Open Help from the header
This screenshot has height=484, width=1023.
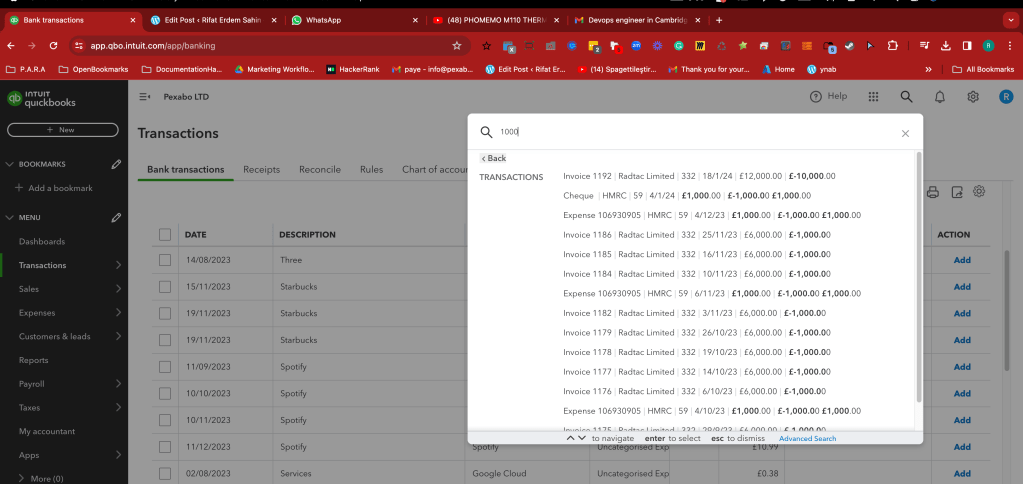pos(828,97)
